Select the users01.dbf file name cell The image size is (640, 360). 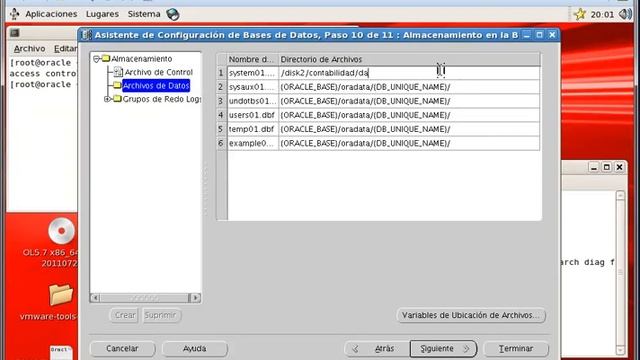click(253, 115)
